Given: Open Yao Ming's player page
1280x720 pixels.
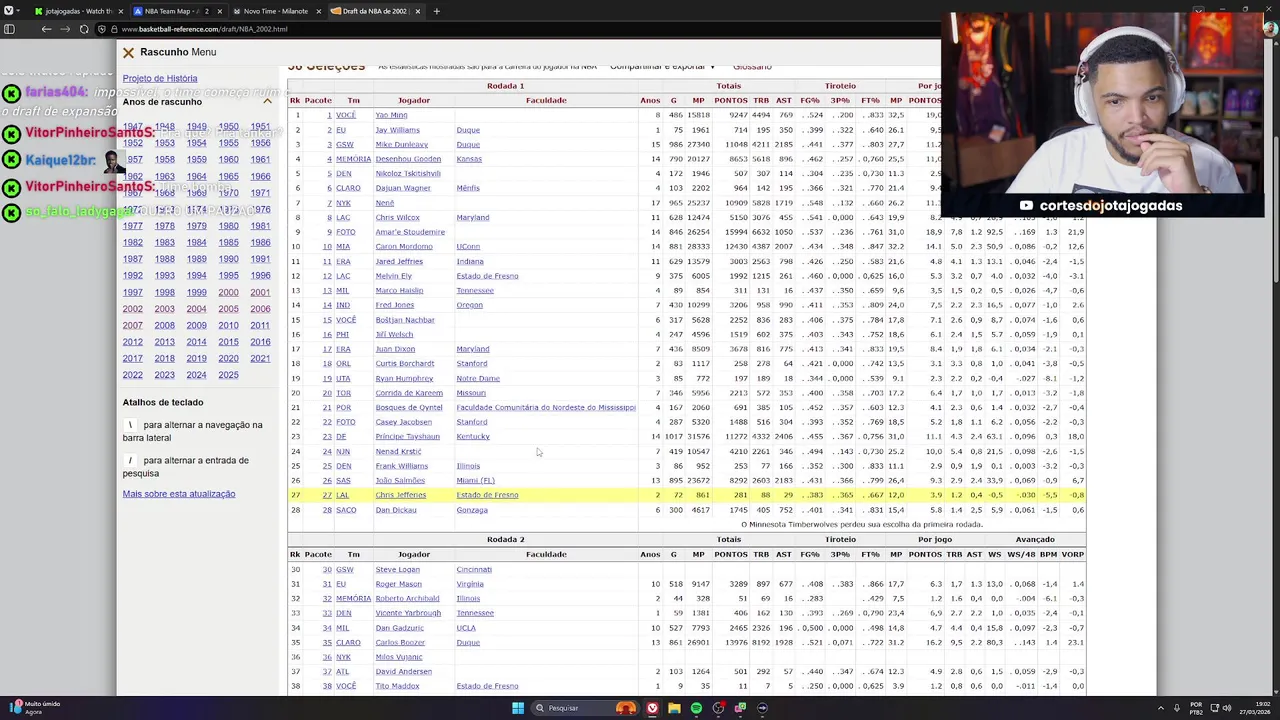Looking at the screenshot, I should (x=391, y=115).
